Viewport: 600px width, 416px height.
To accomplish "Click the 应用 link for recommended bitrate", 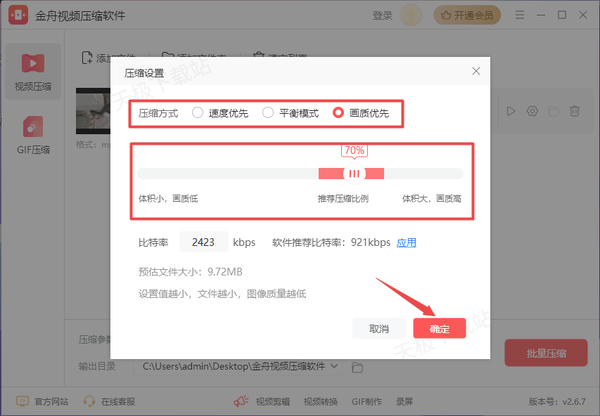I will 406,242.
